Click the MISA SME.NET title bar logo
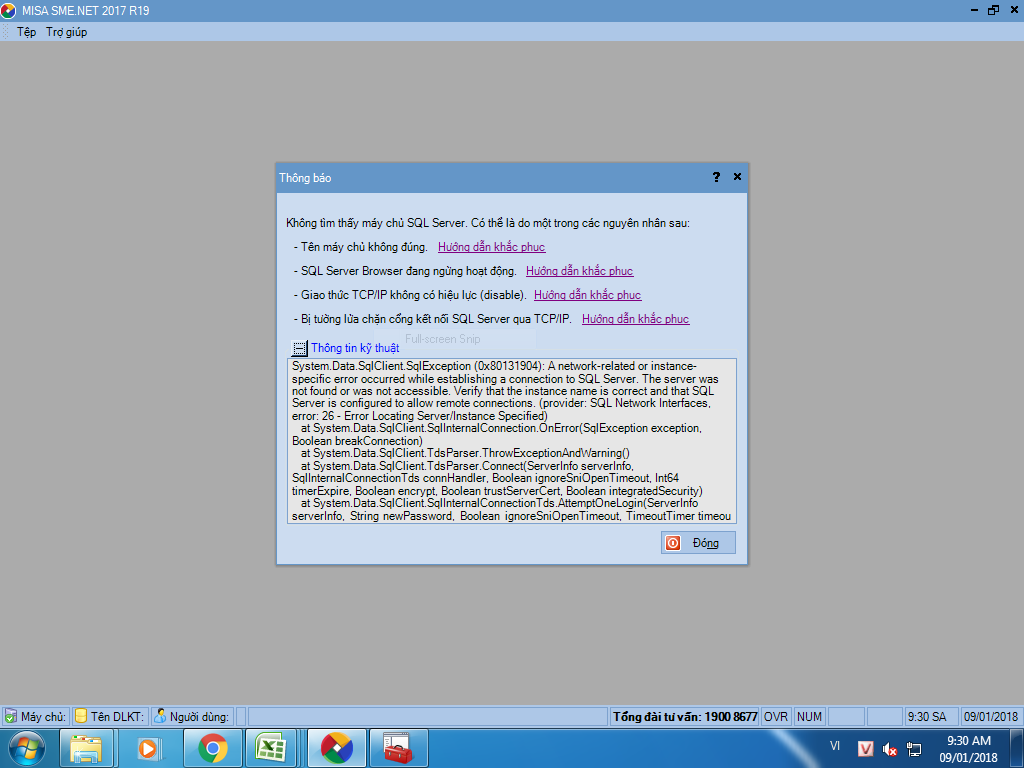 8,10
